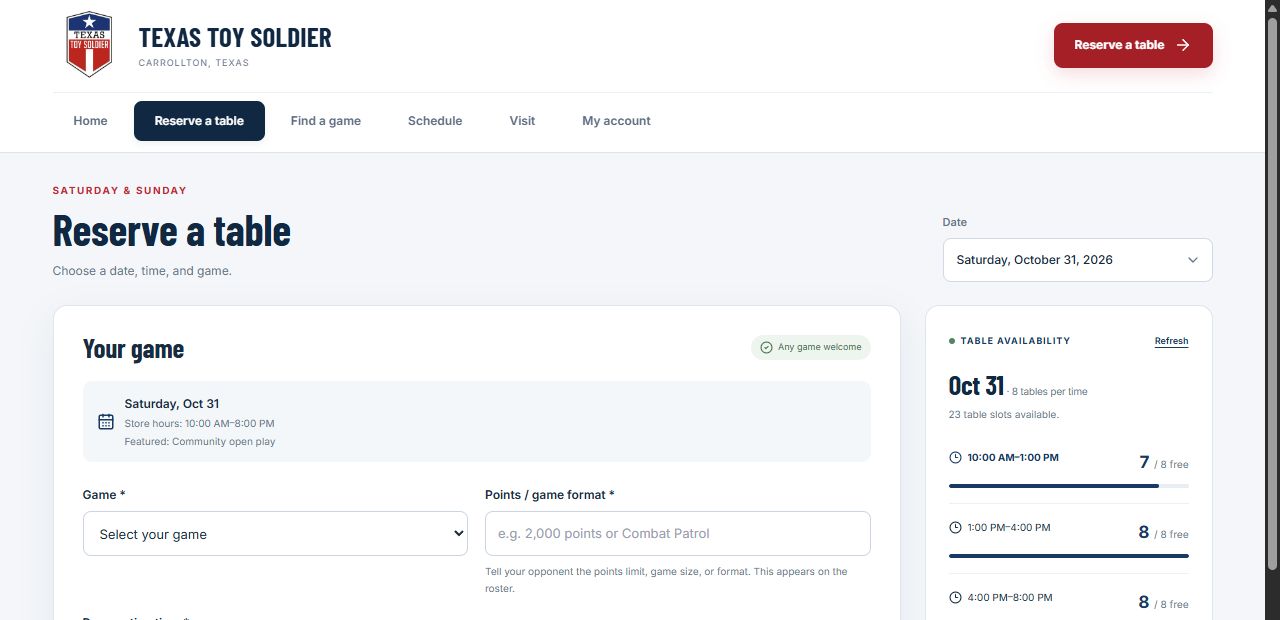Viewport: 1280px width, 620px height.
Task: Click the clock icon for 1:00 PM–4:00 PM
Action: (x=955, y=527)
